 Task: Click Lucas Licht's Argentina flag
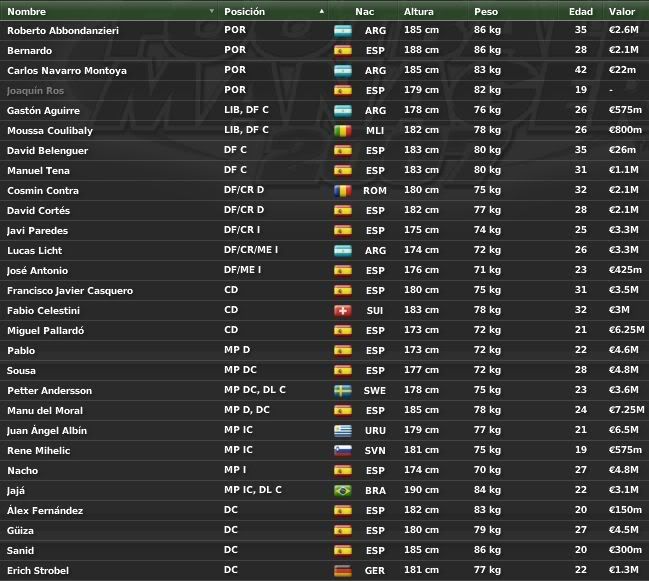343,251
